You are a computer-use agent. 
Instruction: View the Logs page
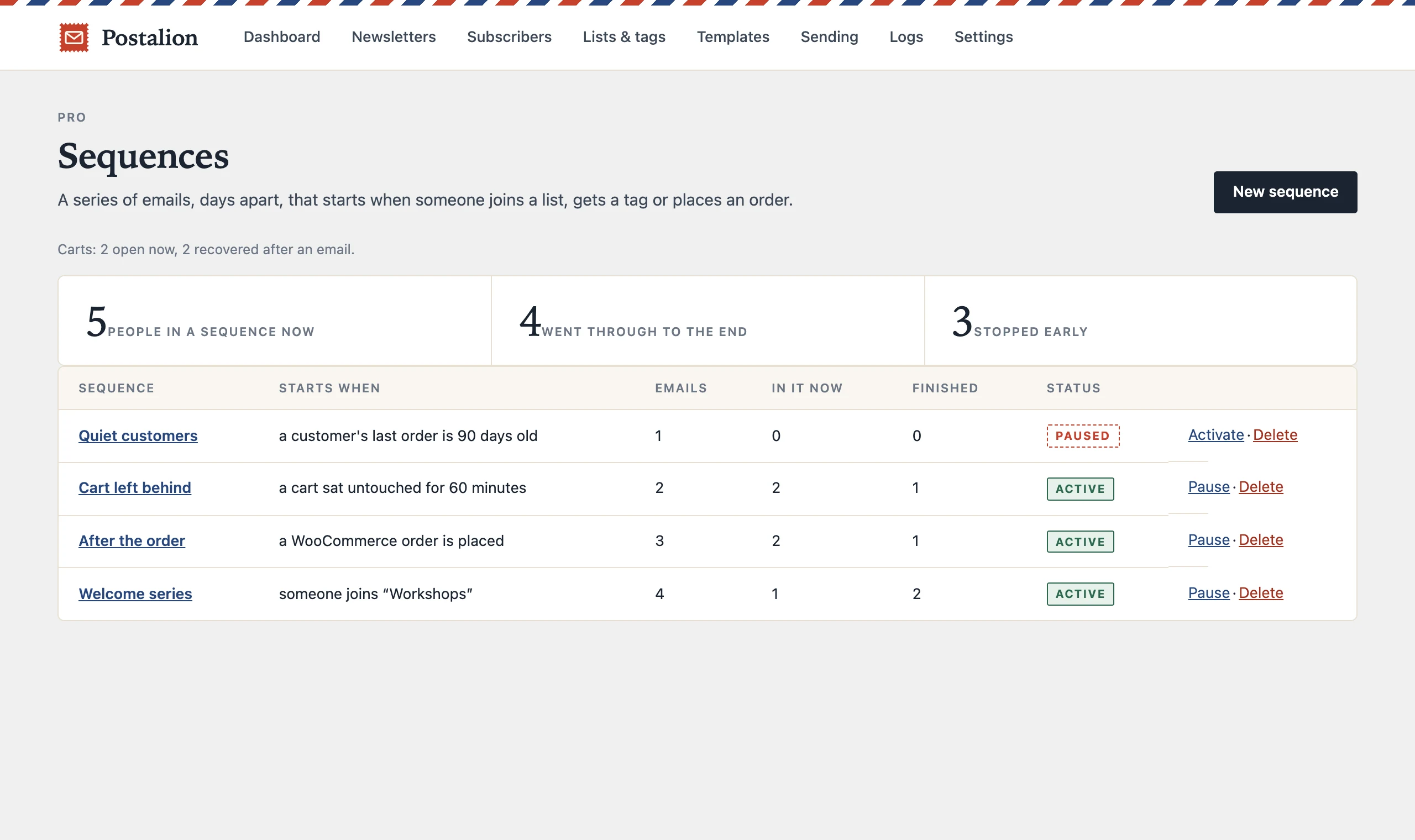905,37
